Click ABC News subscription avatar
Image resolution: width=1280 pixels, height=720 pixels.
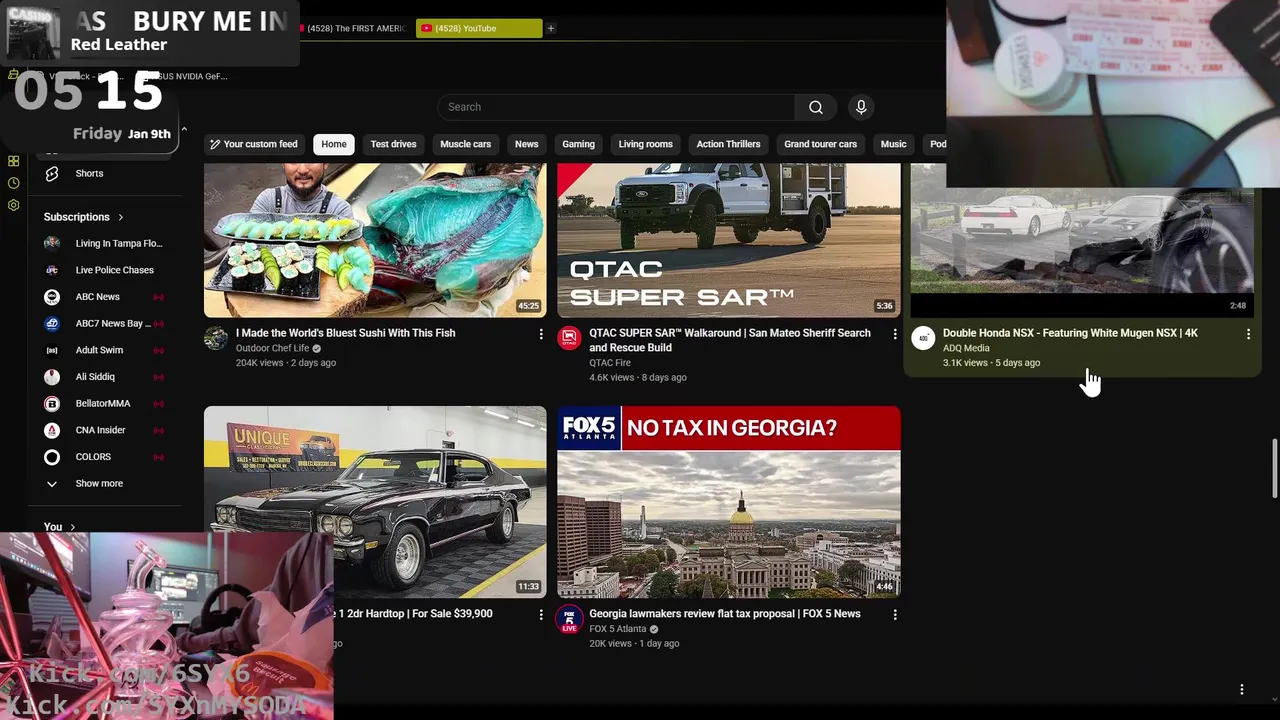click(52, 297)
